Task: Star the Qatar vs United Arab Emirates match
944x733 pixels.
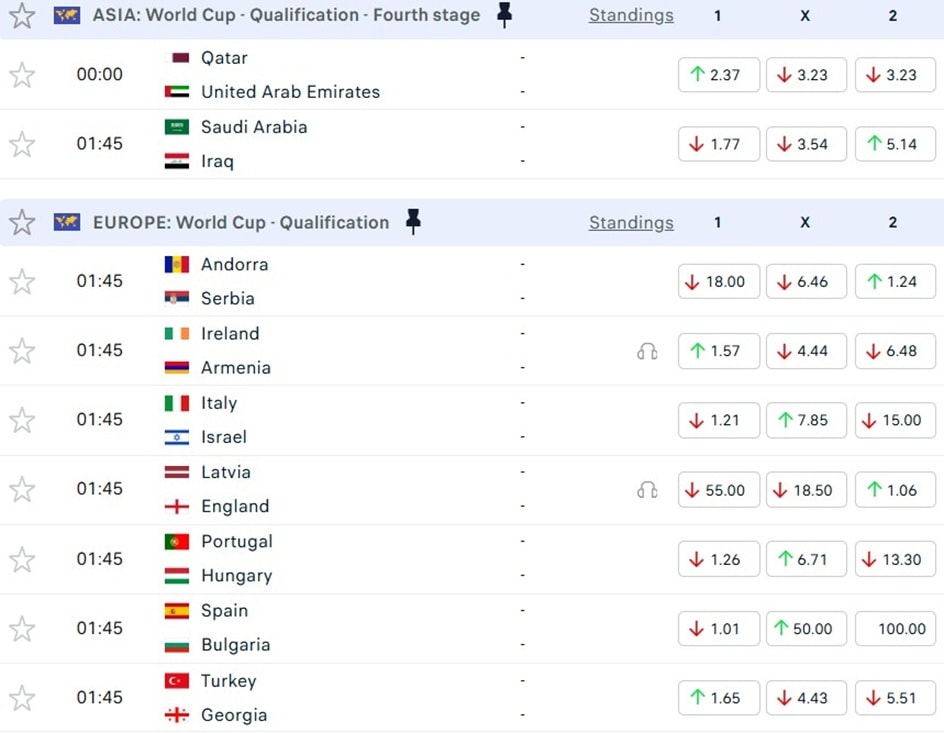Action: 22,75
